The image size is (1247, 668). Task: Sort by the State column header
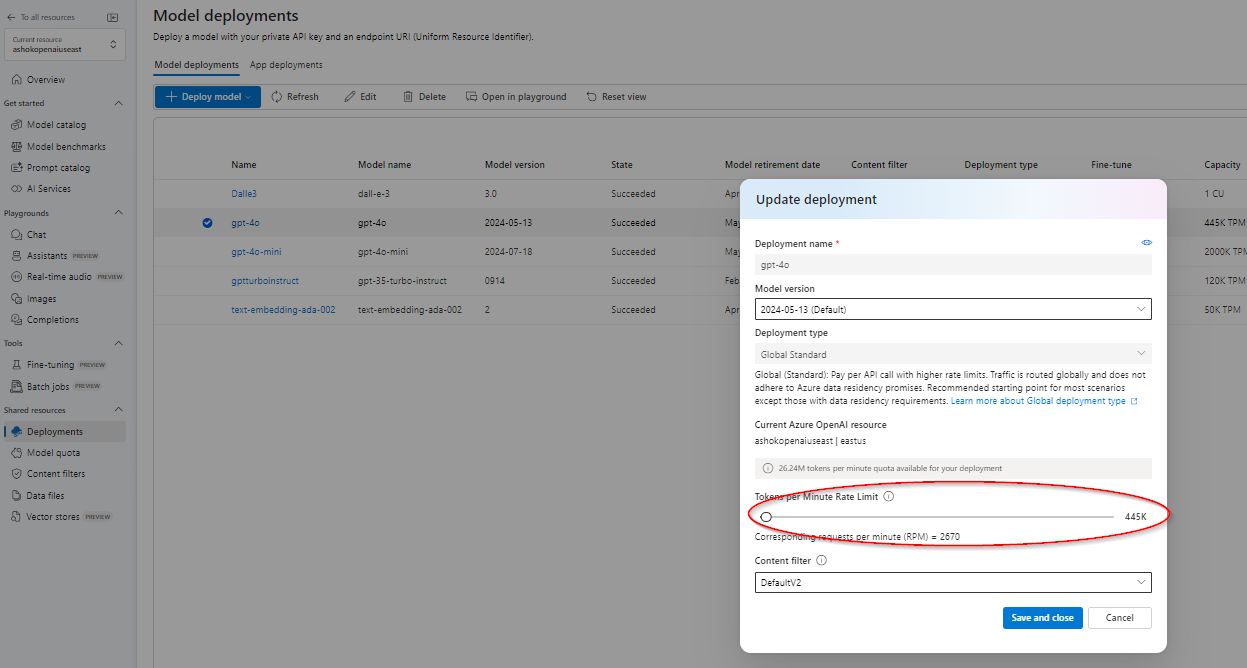[x=622, y=165]
